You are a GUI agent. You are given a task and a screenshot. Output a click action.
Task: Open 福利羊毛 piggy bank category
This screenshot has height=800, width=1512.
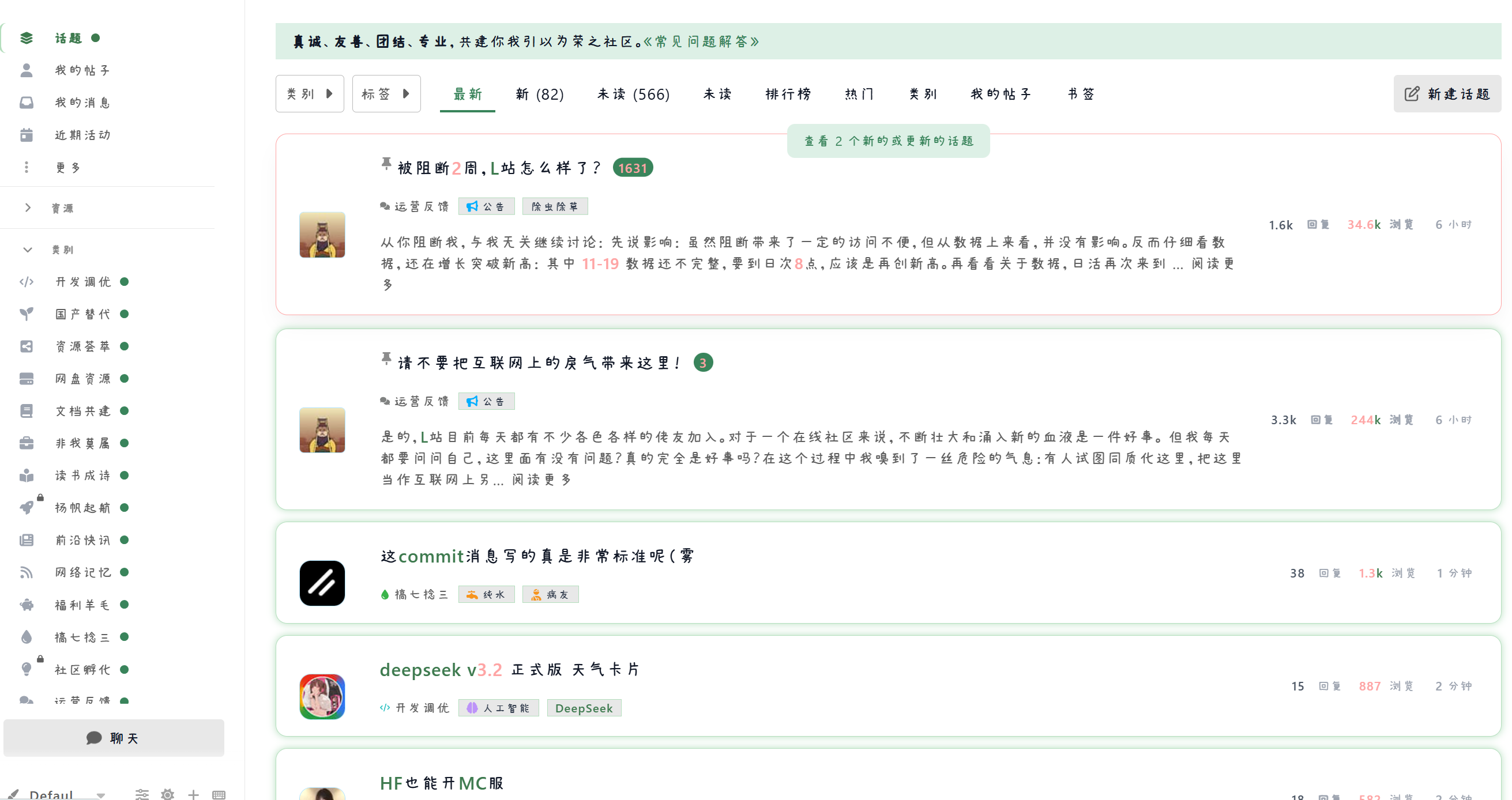point(82,605)
